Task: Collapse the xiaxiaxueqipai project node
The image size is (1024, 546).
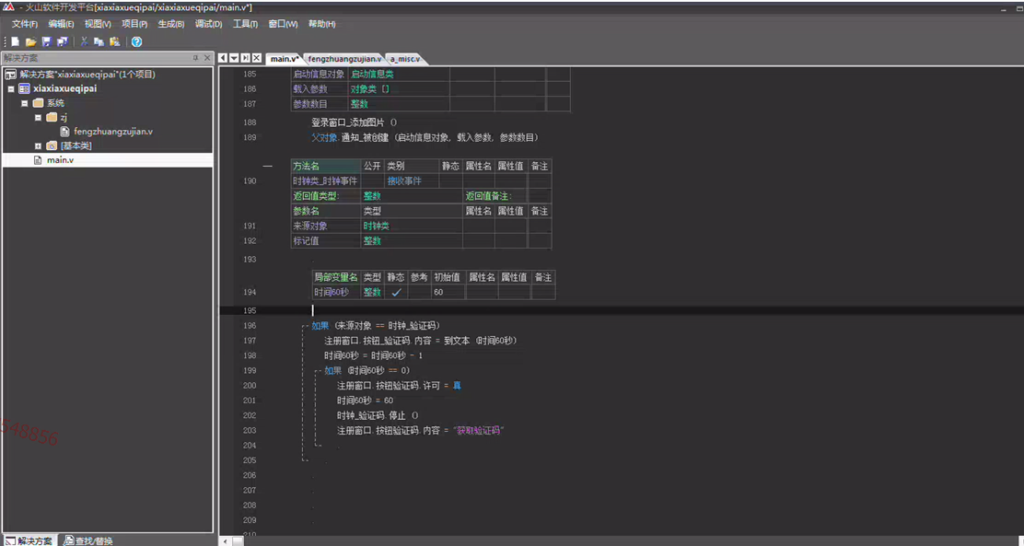Action: [11, 89]
